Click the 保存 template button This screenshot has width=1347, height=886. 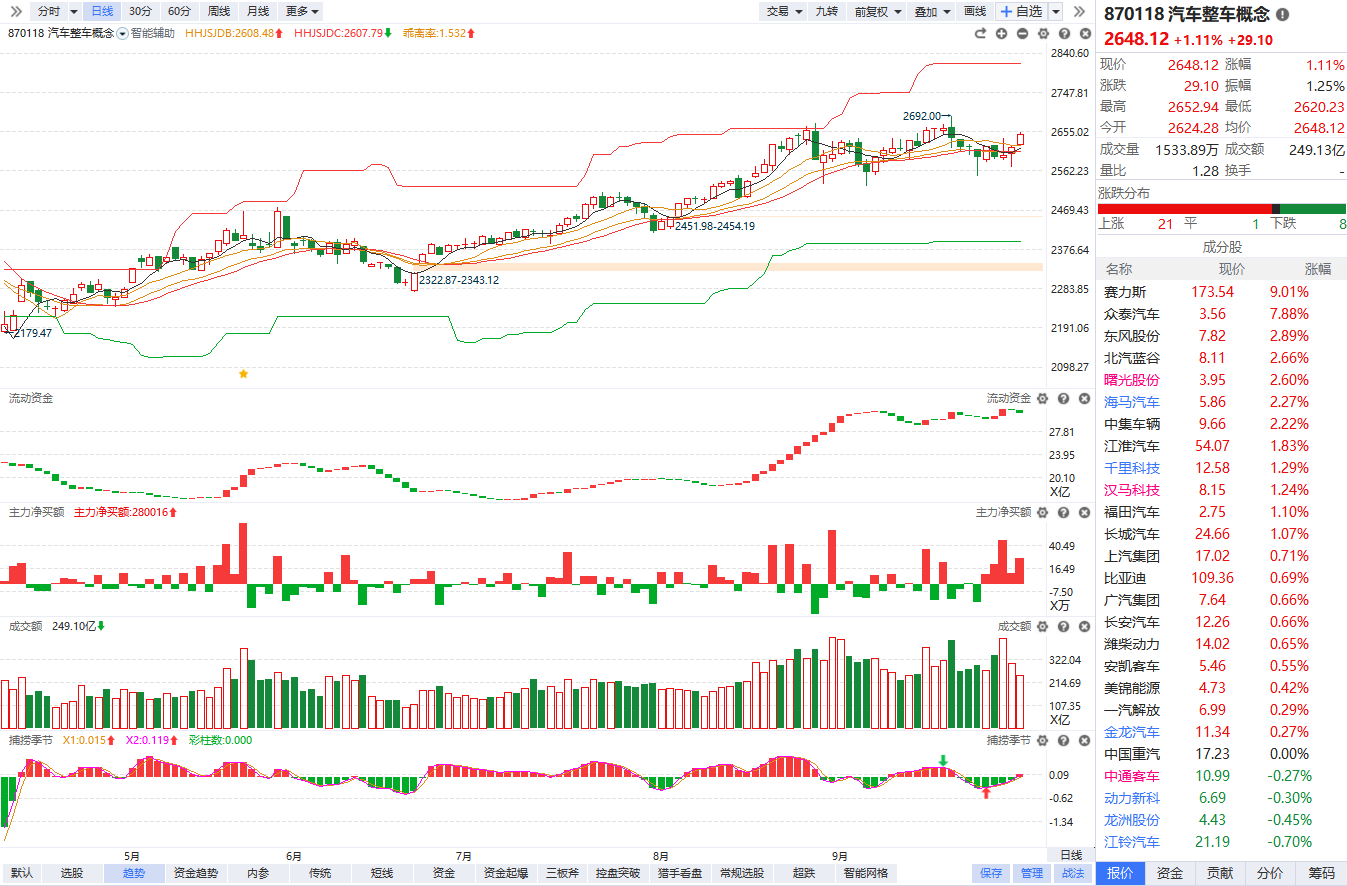pyautogui.click(x=991, y=873)
